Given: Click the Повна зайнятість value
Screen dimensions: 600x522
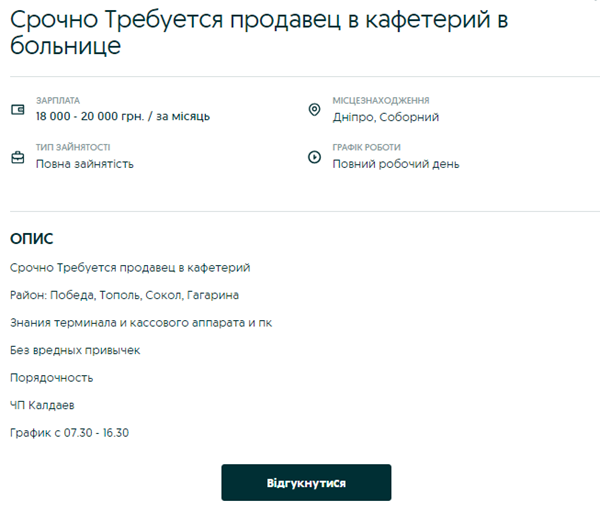Looking at the screenshot, I should point(84,164).
